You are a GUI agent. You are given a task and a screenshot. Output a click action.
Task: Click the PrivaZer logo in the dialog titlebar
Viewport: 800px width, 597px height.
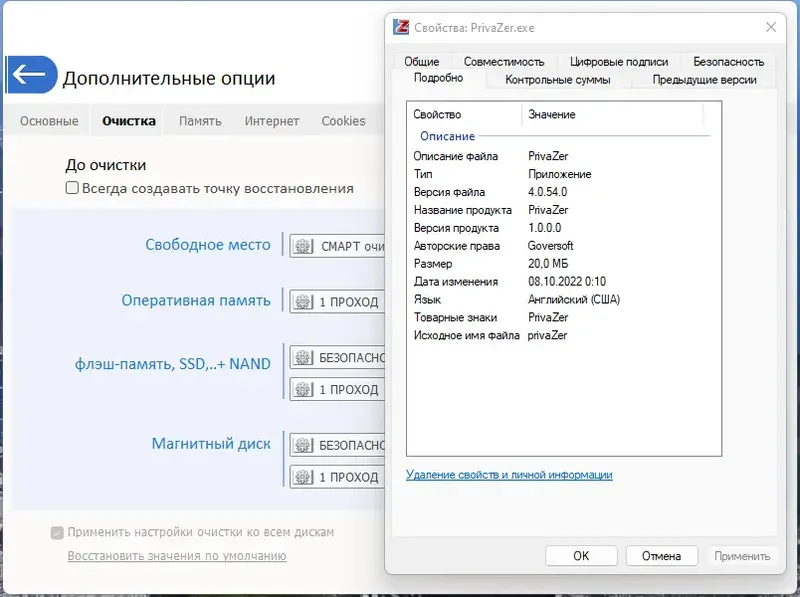(403, 27)
